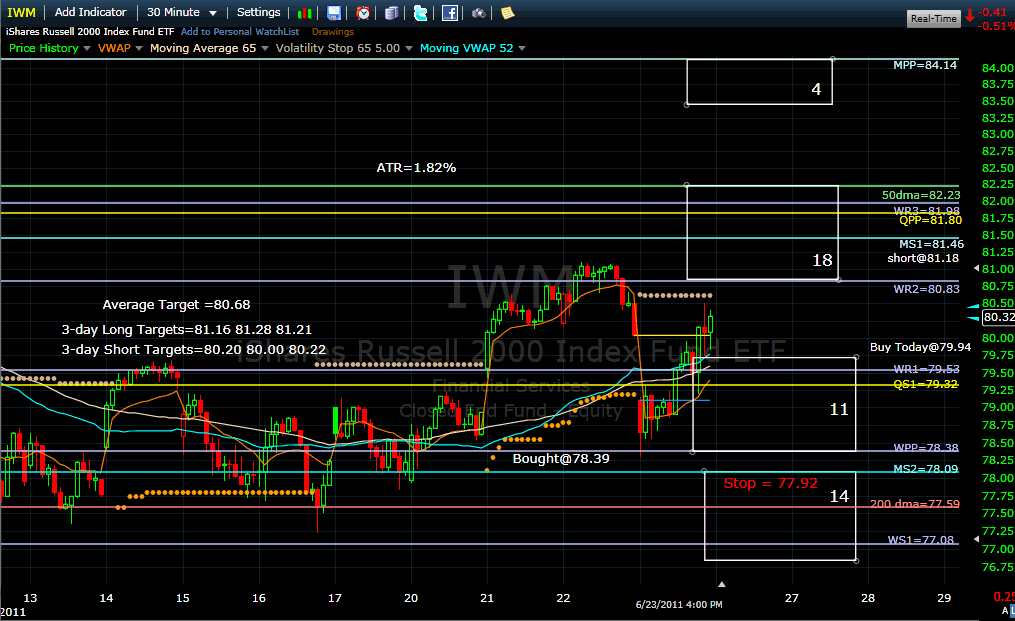Click date label 13 on time axis
1015x621 pixels.
point(30,598)
